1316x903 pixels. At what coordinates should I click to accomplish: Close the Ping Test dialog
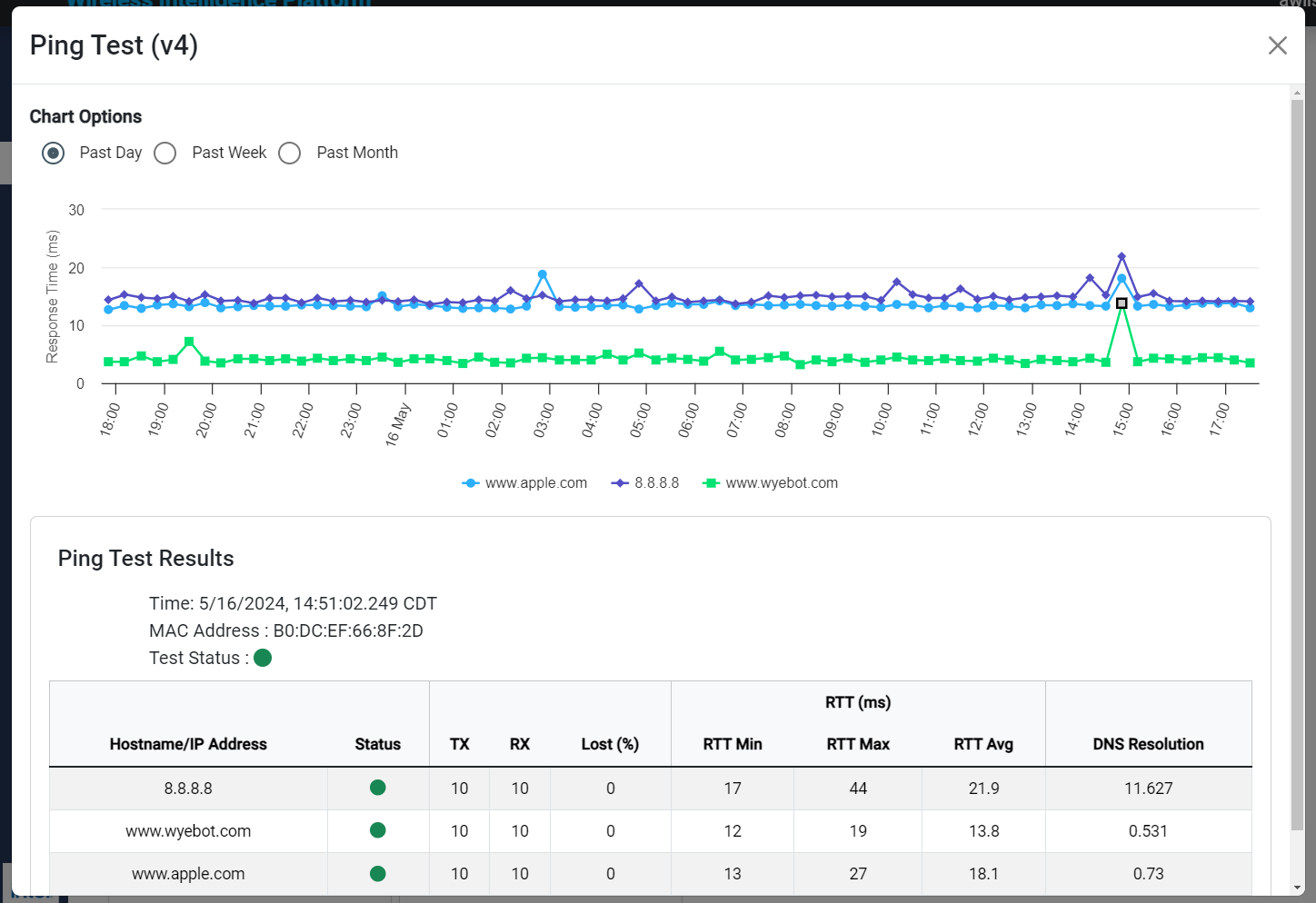click(1277, 45)
